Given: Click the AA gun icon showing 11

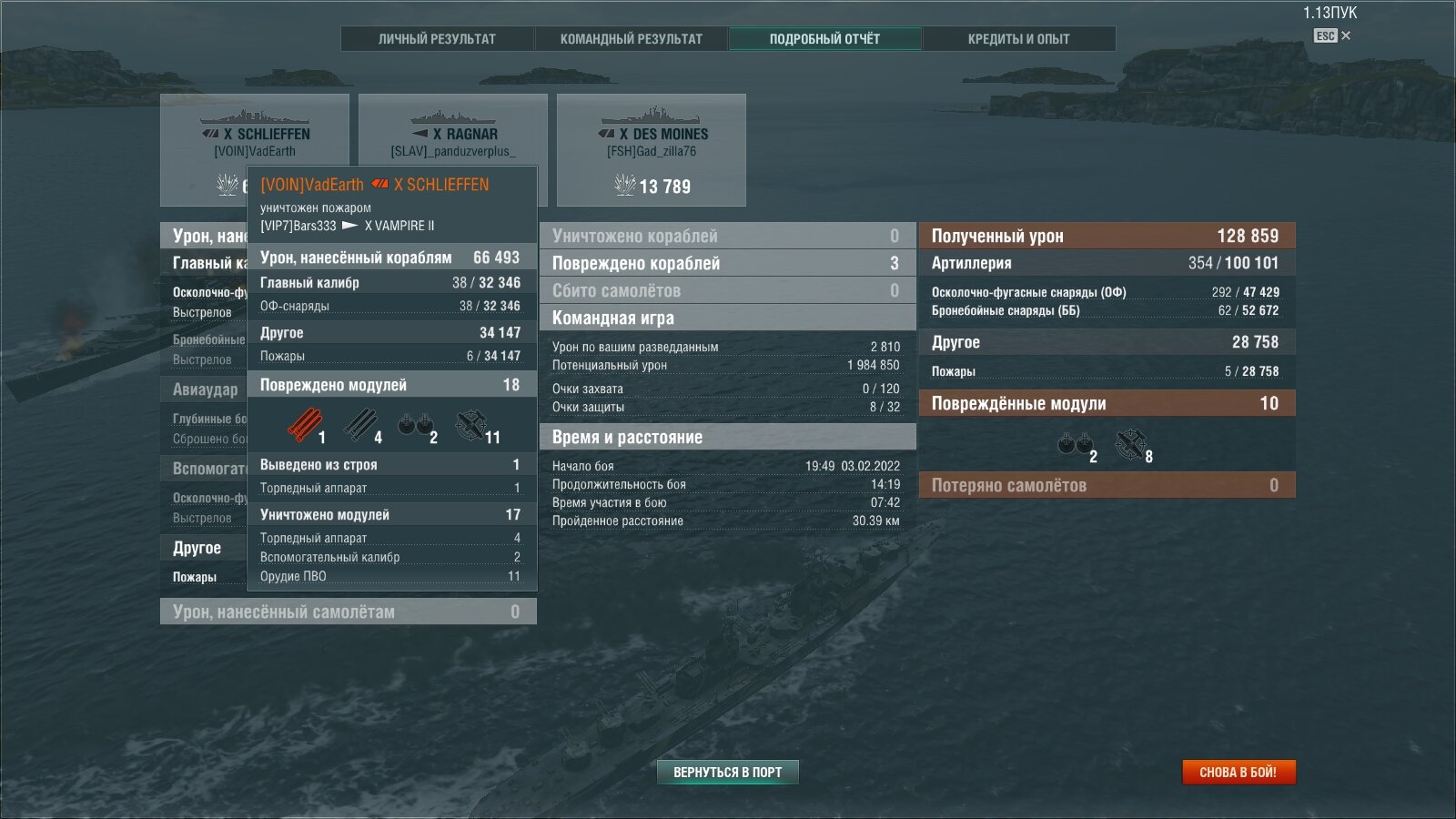Looking at the screenshot, I should coord(471,425).
